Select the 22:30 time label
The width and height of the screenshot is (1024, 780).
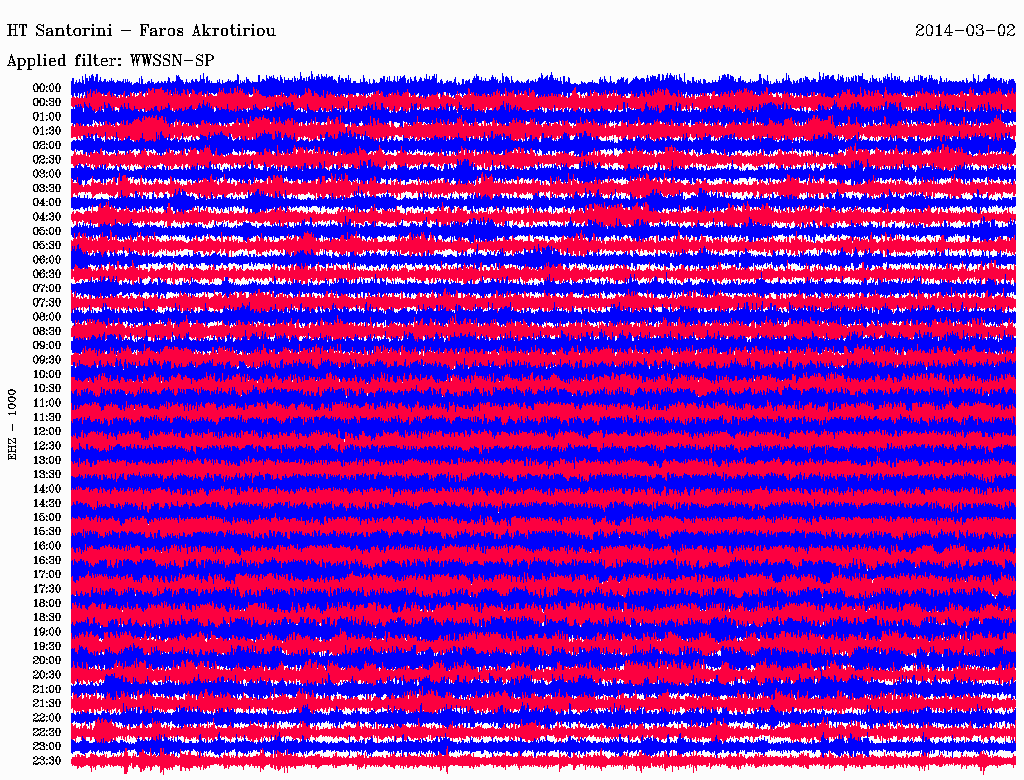click(x=47, y=732)
